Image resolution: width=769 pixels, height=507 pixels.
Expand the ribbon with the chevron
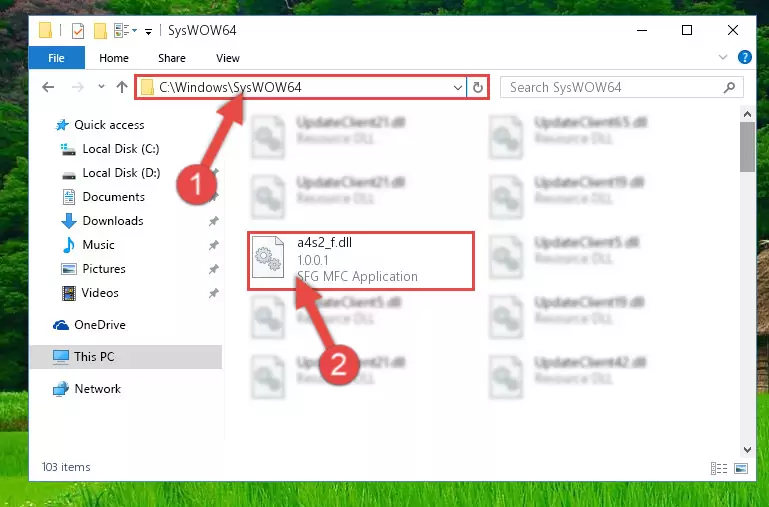(722, 57)
